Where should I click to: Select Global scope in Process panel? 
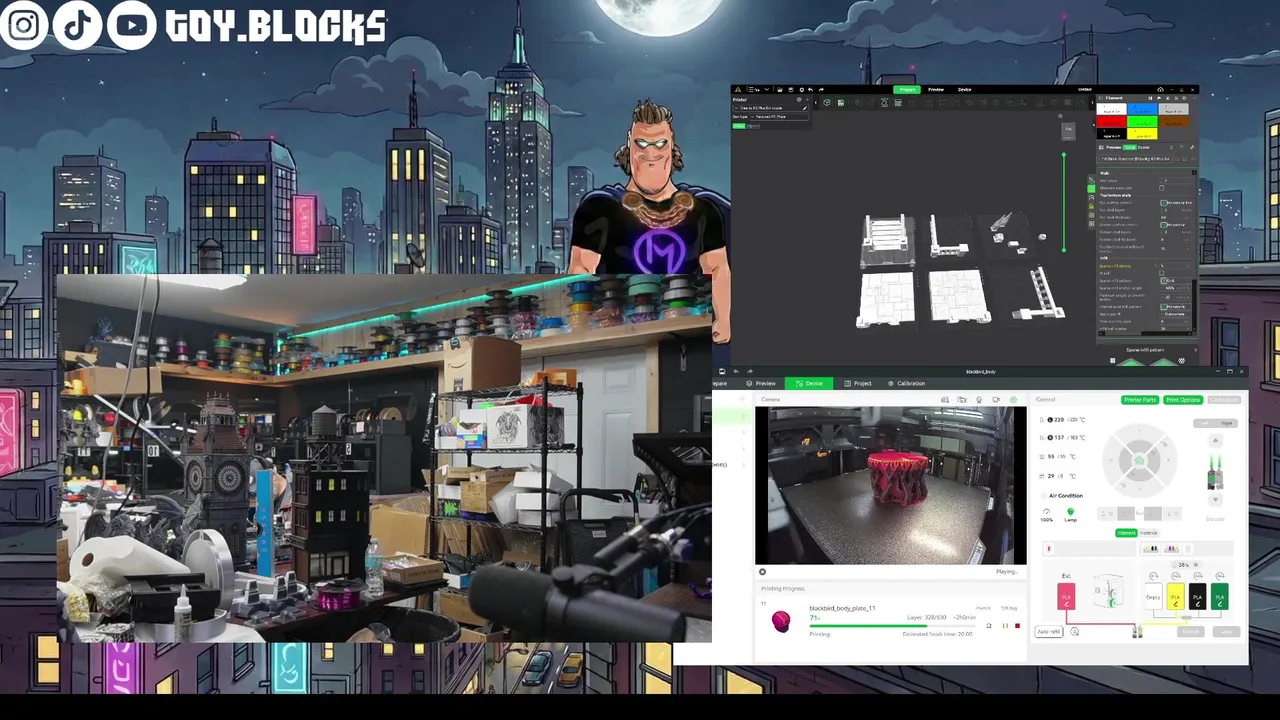tap(1130, 147)
